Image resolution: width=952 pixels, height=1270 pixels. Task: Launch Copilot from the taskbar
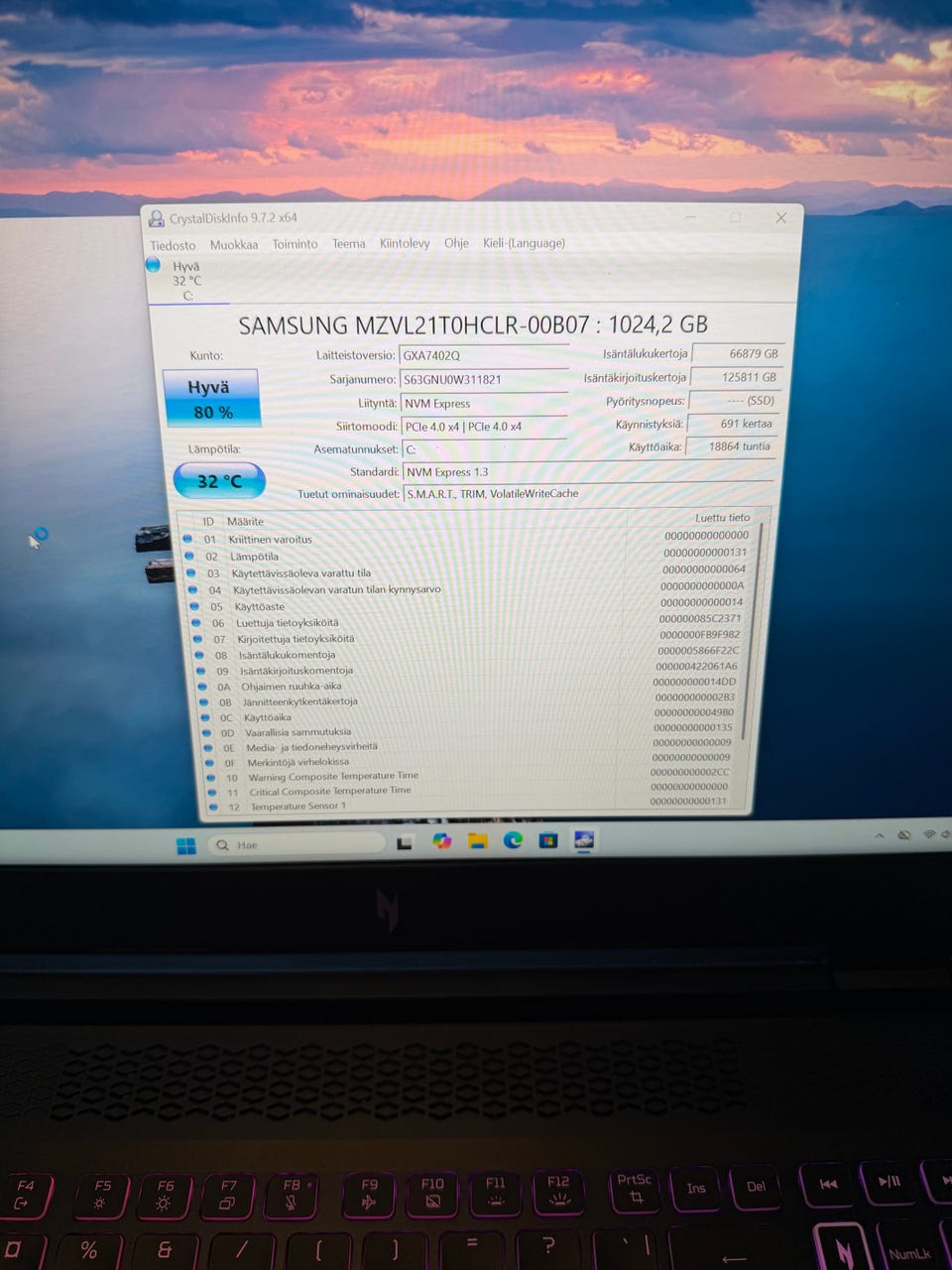pyautogui.click(x=441, y=841)
